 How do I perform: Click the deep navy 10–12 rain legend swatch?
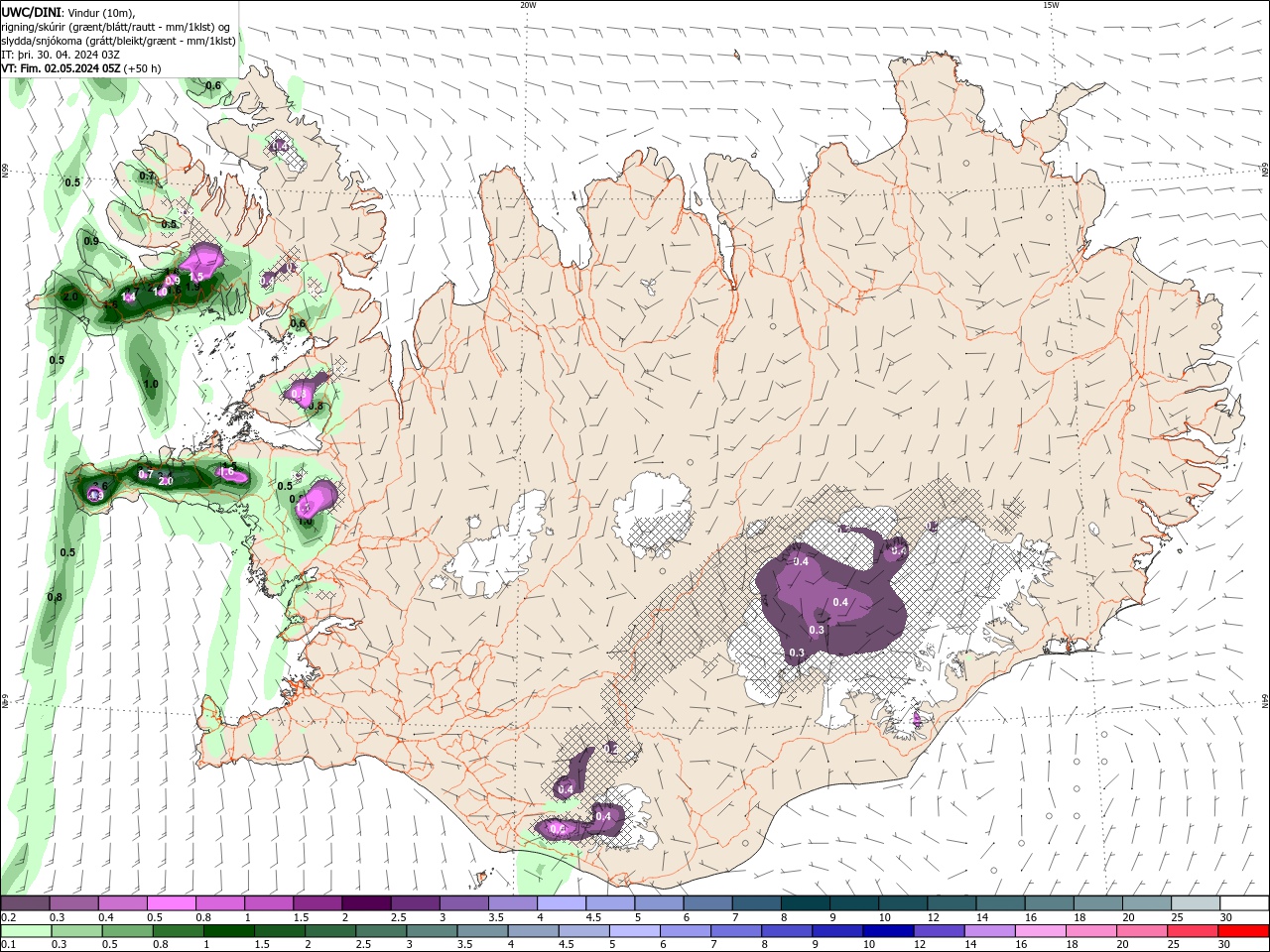tap(891, 931)
